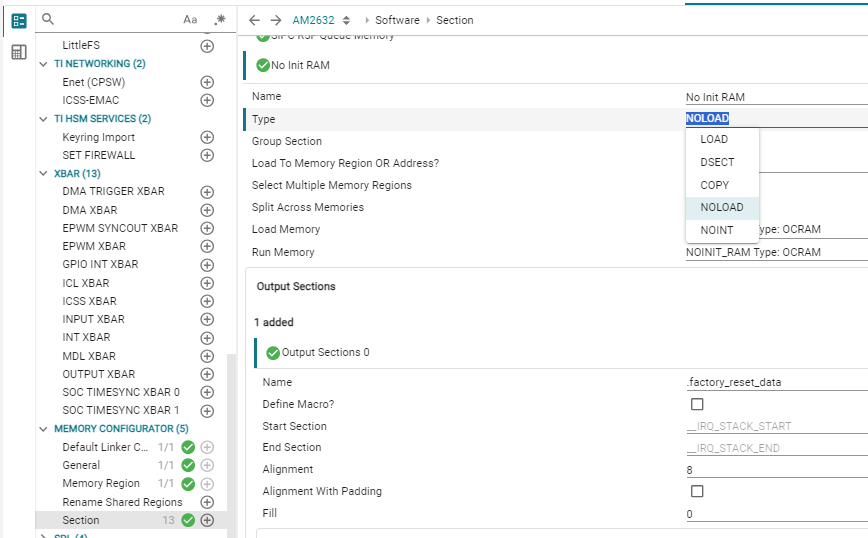The width and height of the screenshot is (868, 538).
Task: Go forward with the right arrow
Action: [x=276, y=20]
